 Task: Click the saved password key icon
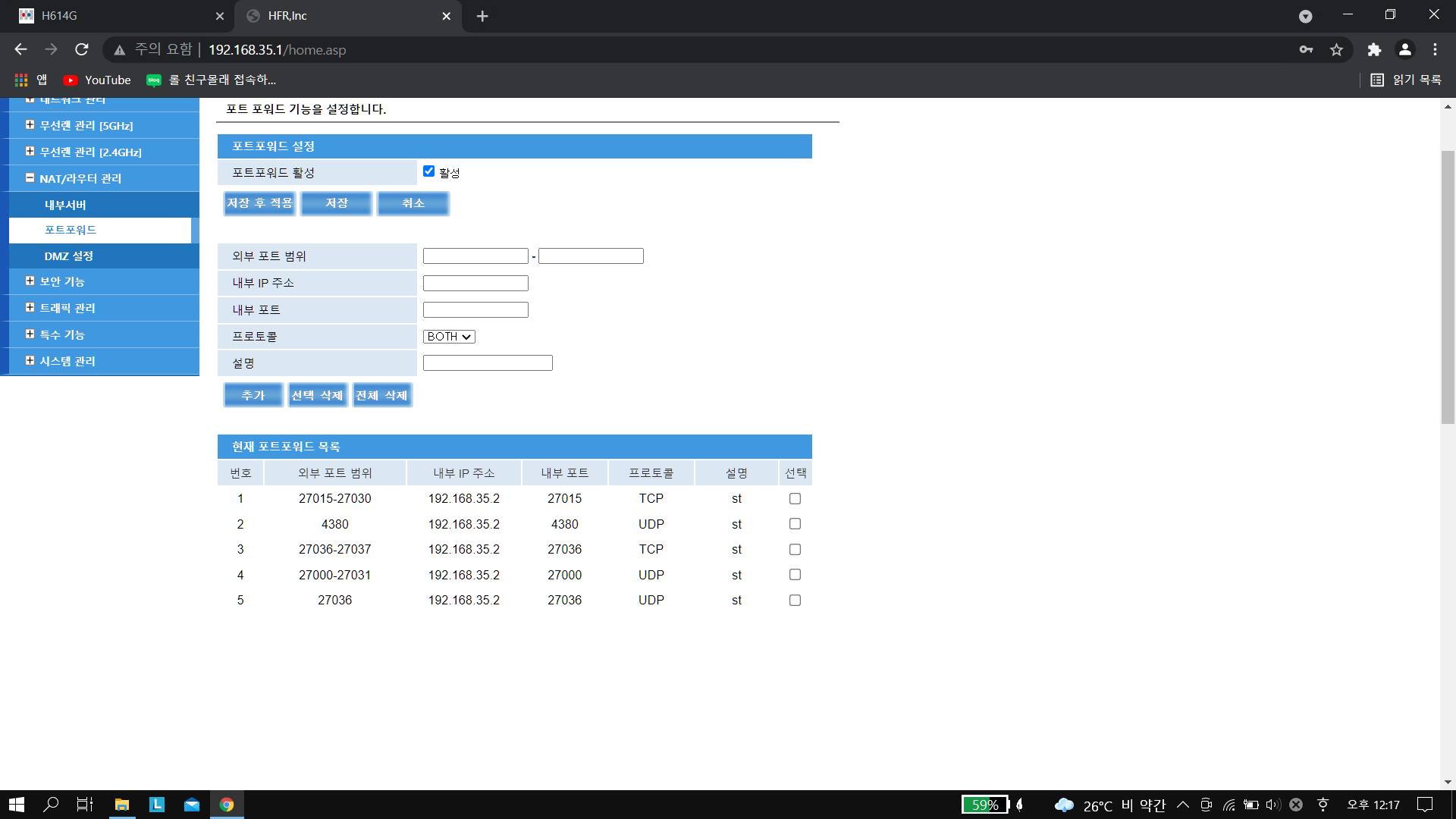(x=1306, y=50)
